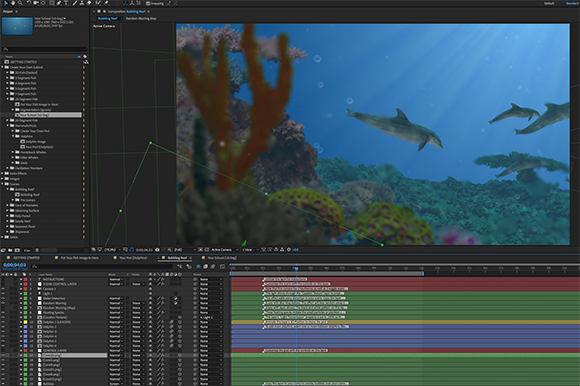580x386 pixels.
Task: Switch to GETTING STARTED timeline tab
Action: 26,258
